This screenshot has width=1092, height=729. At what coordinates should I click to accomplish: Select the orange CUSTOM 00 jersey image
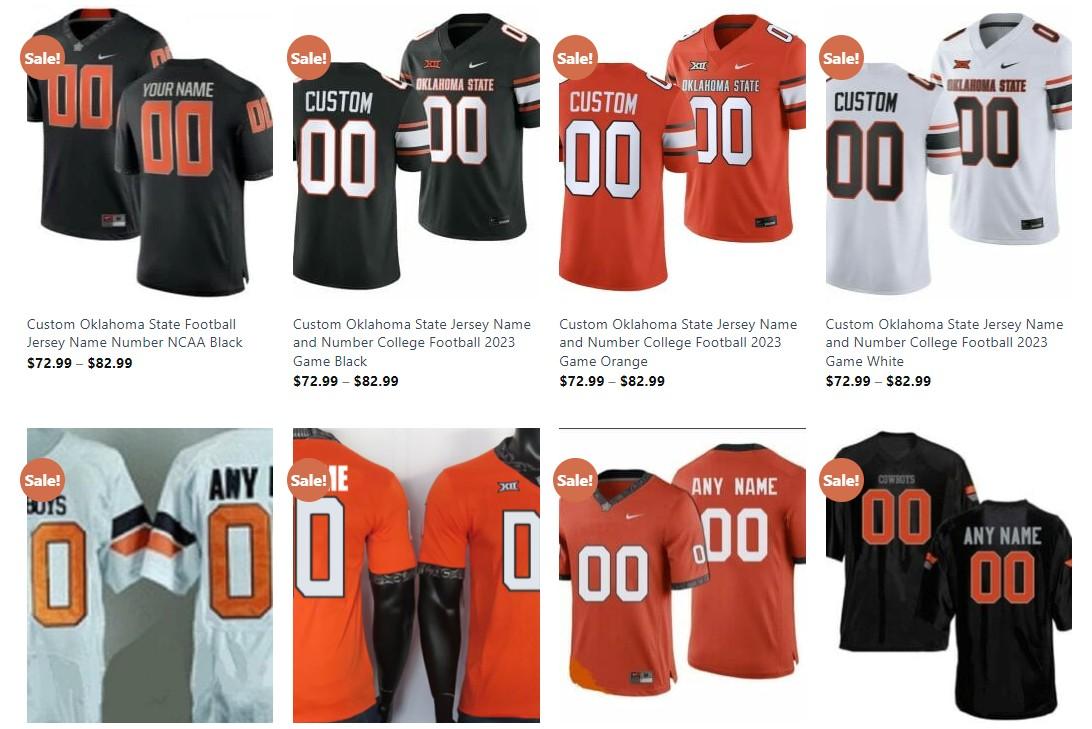[682, 153]
